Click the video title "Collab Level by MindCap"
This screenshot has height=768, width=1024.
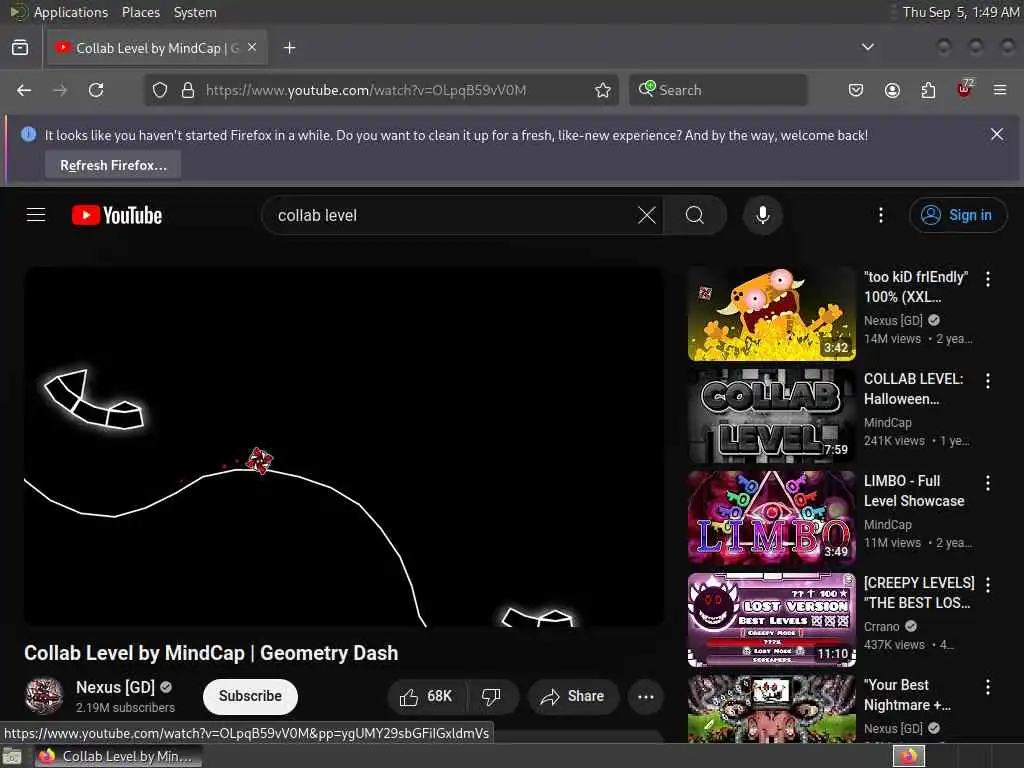[211, 653]
